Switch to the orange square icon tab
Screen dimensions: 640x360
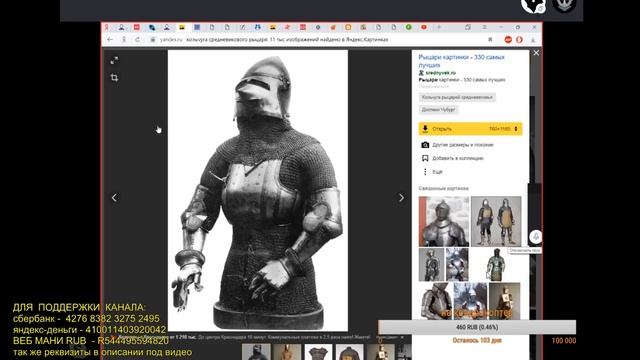[x=348, y=27]
